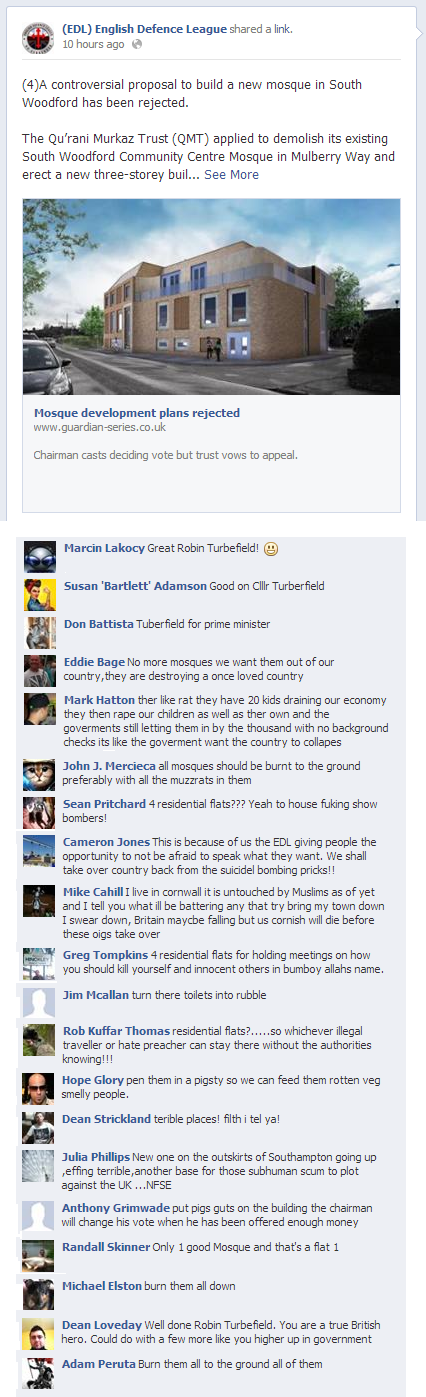Screen dimensions: 426x1397
Task: Click the mosque building preview image
Action: pyautogui.click(x=212, y=297)
